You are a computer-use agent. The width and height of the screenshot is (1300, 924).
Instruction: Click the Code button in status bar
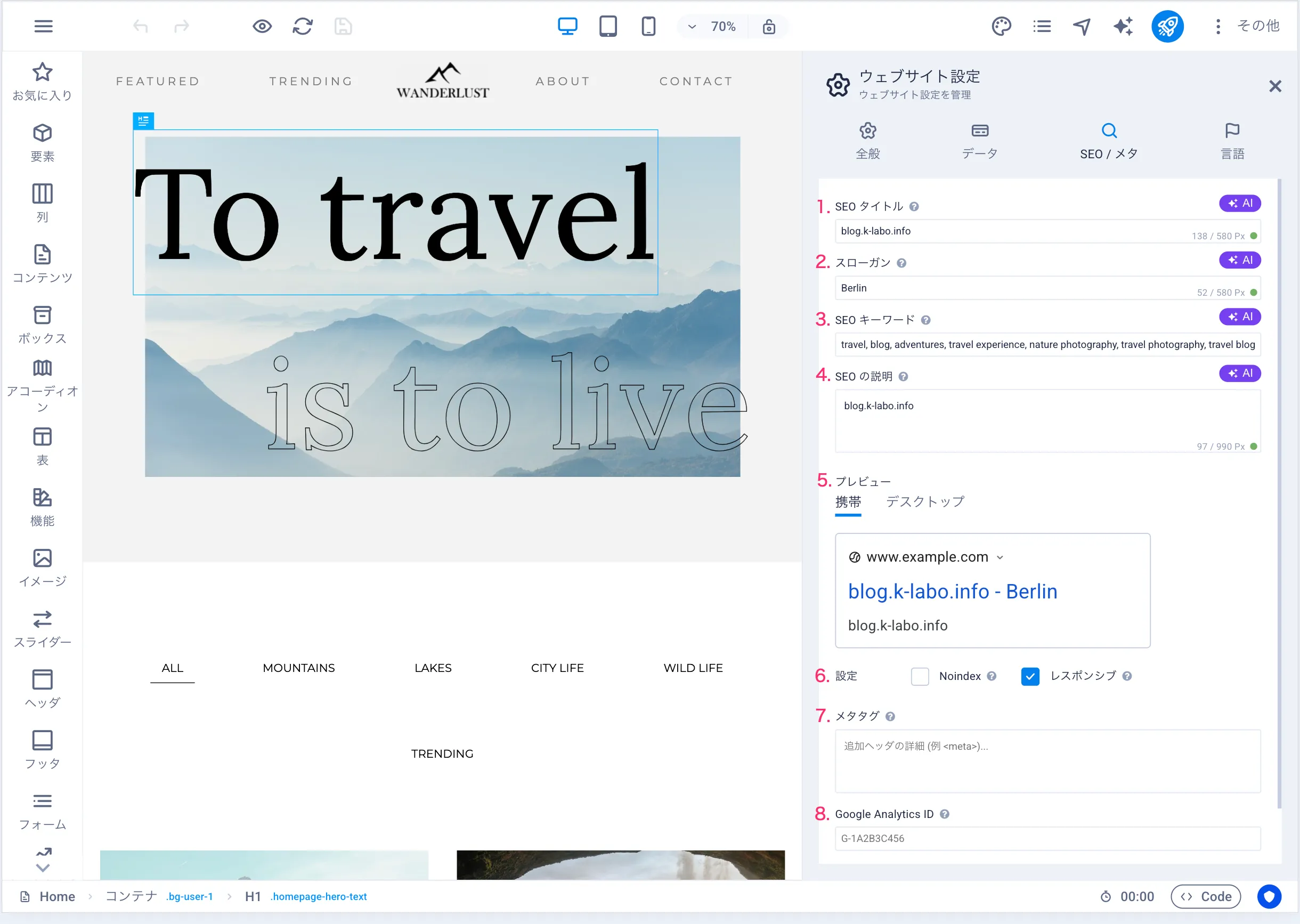click(x=1206, y=897)
